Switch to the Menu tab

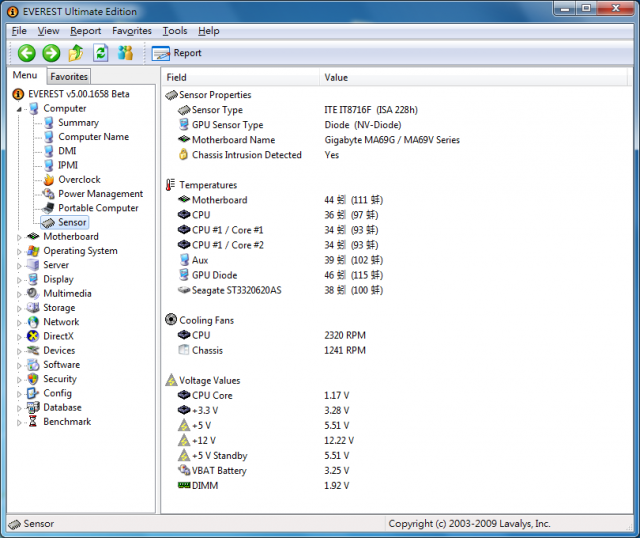click(x=25, y=75)
